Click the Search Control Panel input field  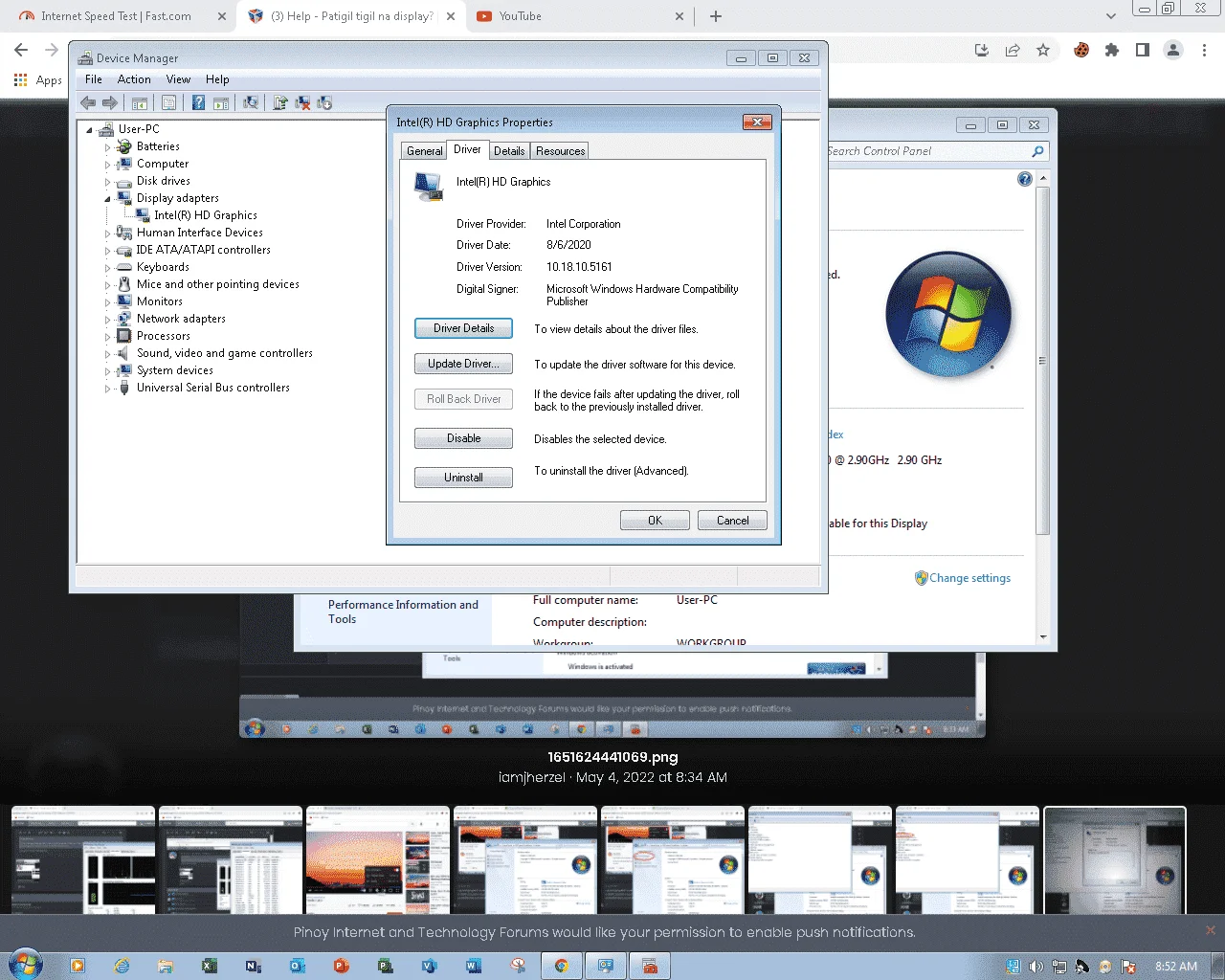927,151
